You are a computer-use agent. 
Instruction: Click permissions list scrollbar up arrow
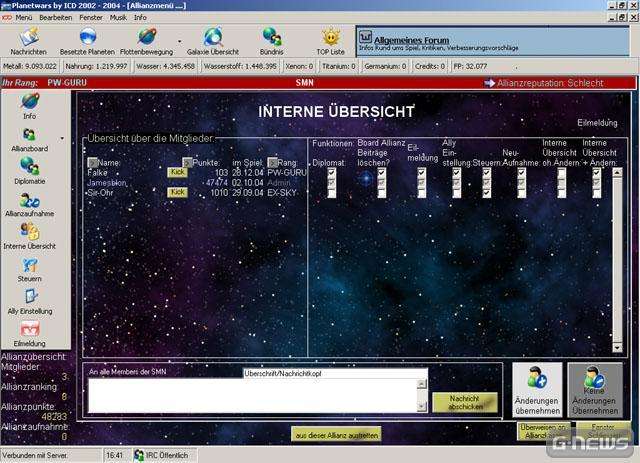click(x=617, y=173)
